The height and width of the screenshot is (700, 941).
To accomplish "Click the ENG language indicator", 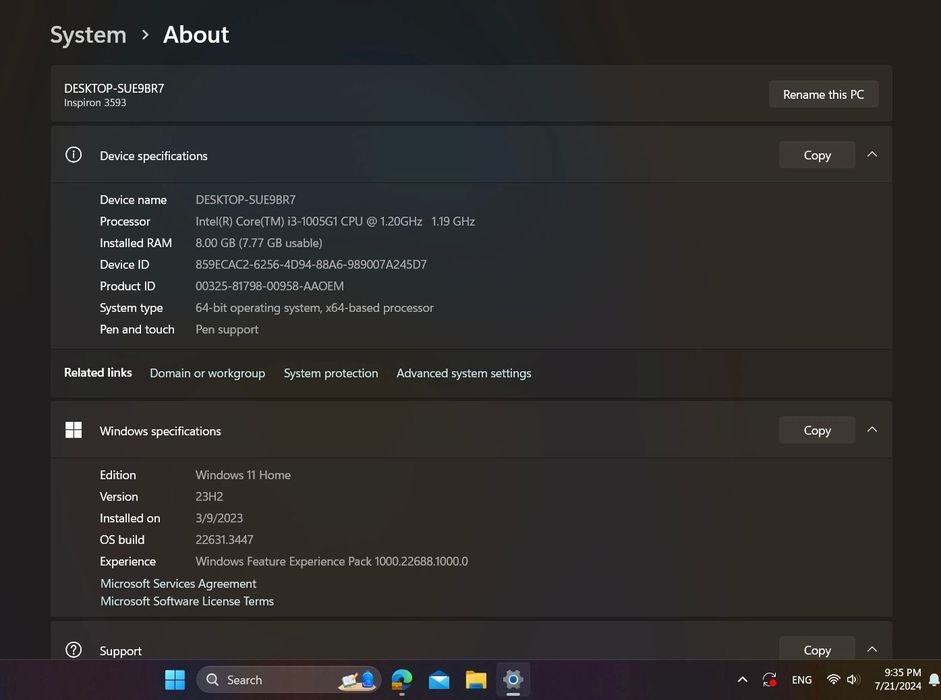I will tap(802, 680).
